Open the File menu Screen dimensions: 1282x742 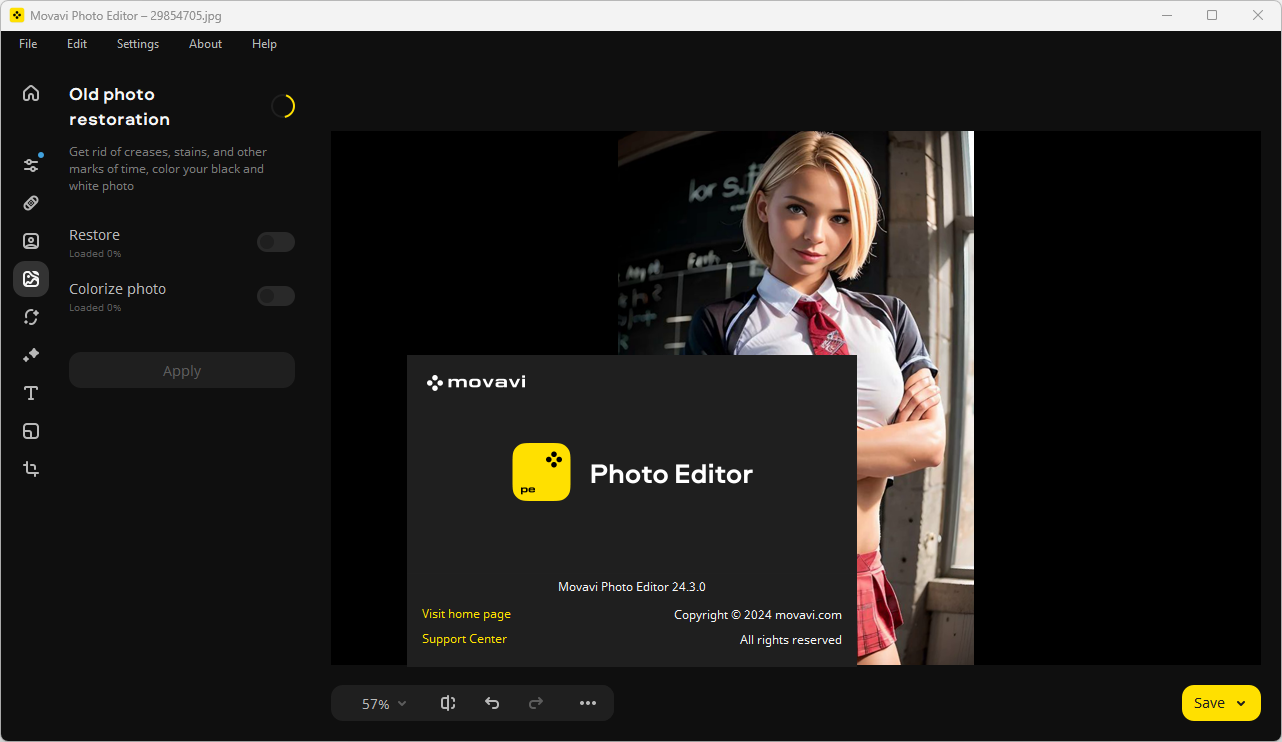coord(28,44)
